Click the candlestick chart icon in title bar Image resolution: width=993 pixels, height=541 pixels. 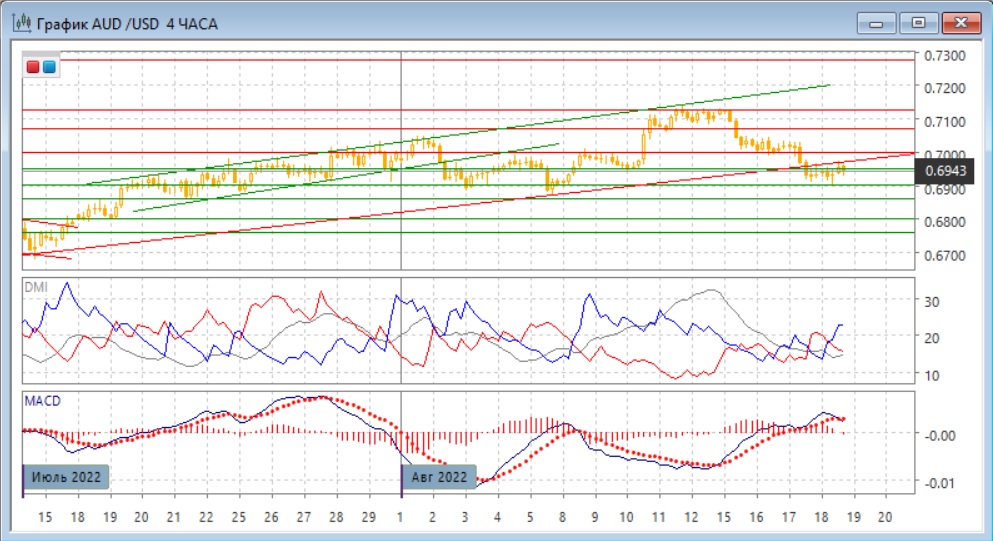click(x=20, y=23)
